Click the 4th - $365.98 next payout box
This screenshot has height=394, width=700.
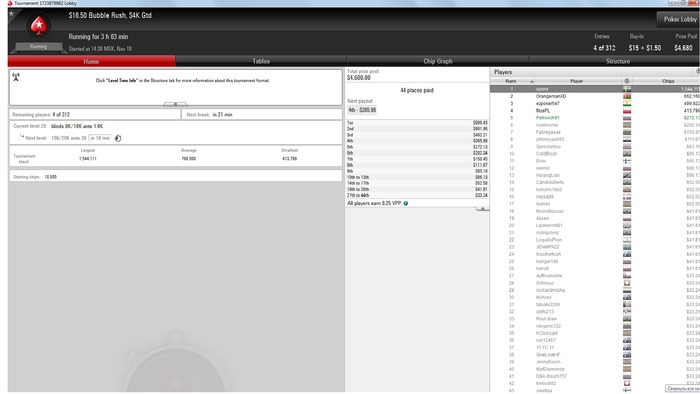[362, 110]
